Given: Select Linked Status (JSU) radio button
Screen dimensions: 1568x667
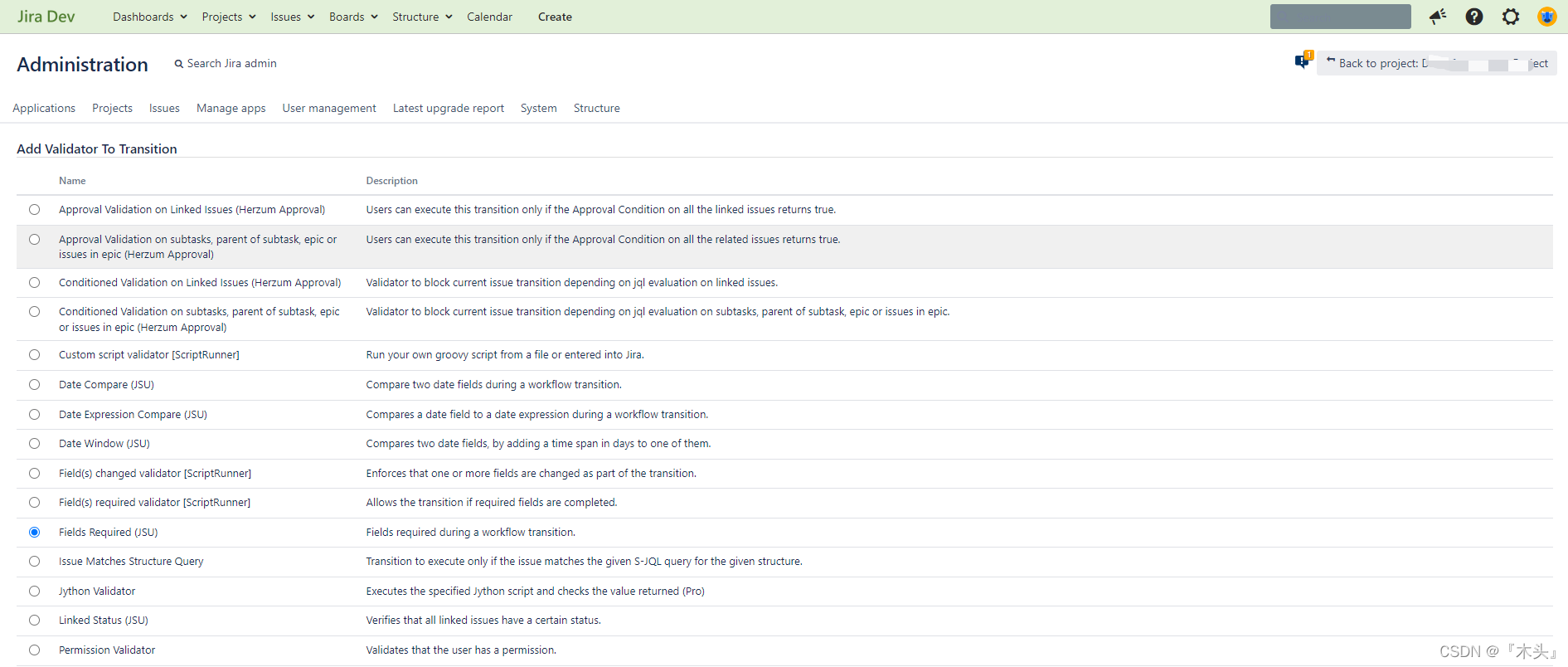Looking at the screenshot, I should (34, 621).
